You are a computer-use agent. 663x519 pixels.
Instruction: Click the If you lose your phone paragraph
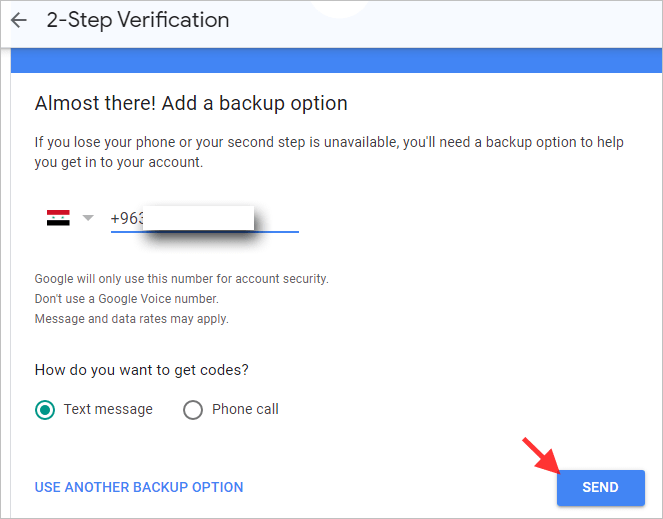pyautogui.click(x=329, y=152)
